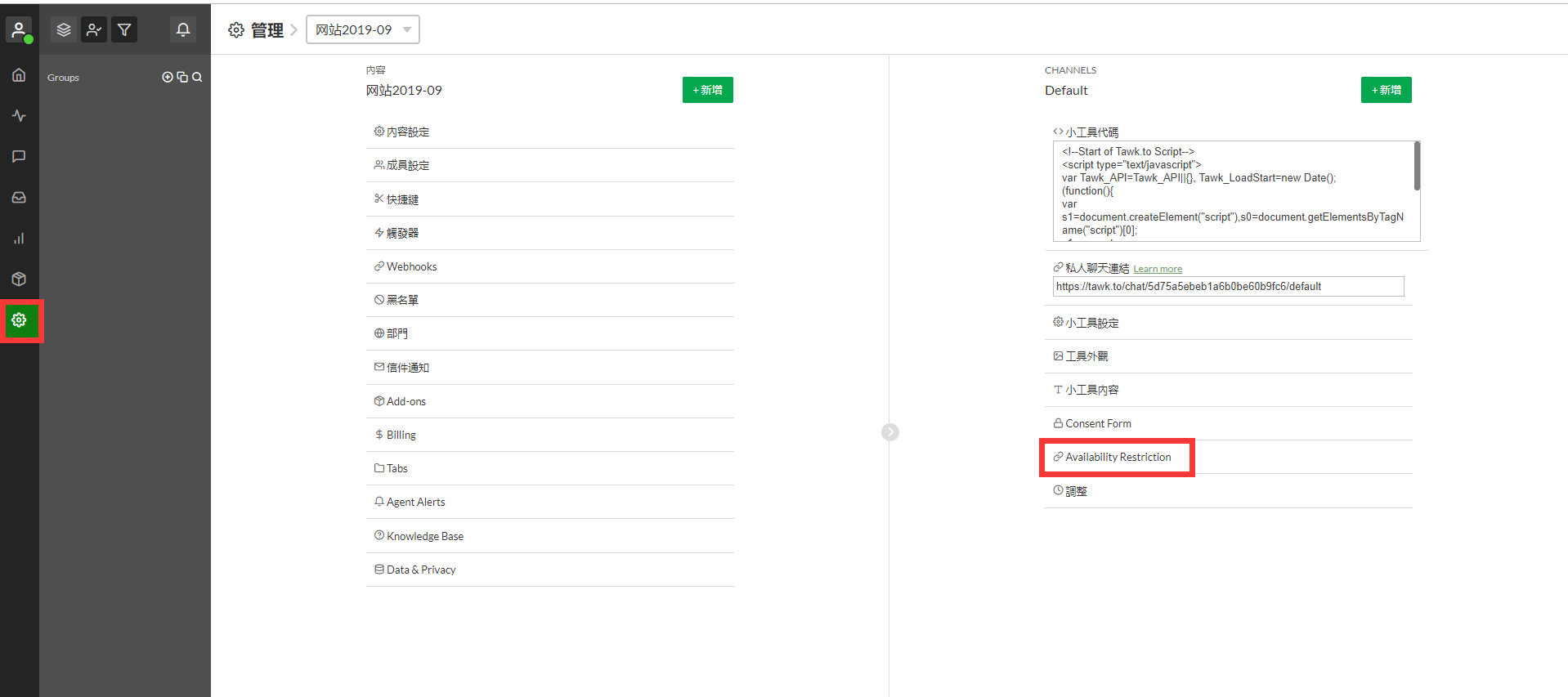Click the notifications bell icon
Viewport: 1568px width, 697px height.
[x=183, y=30]
